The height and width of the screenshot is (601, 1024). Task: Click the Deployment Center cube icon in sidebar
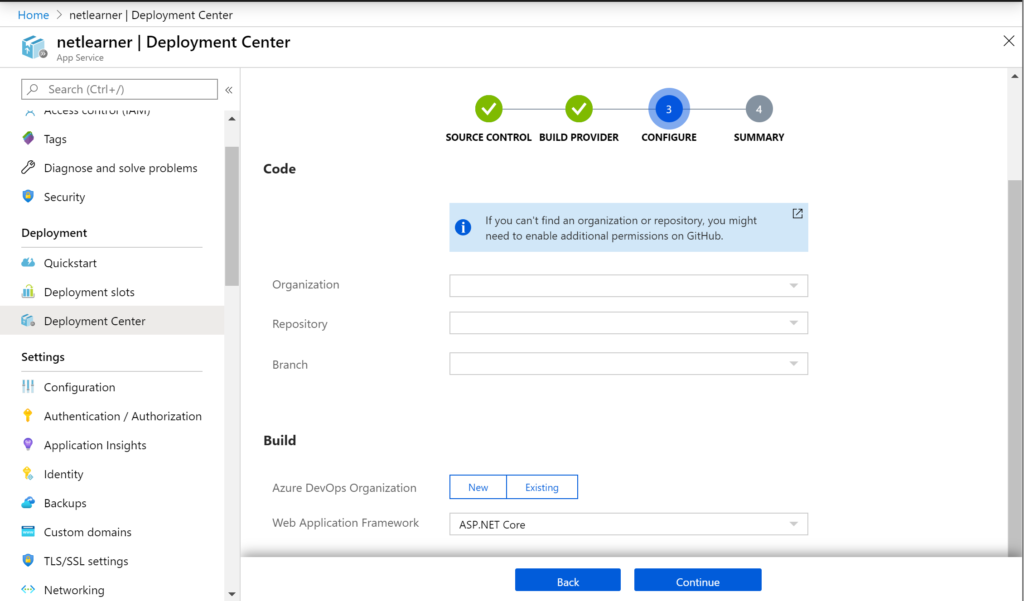click(28, 321)
